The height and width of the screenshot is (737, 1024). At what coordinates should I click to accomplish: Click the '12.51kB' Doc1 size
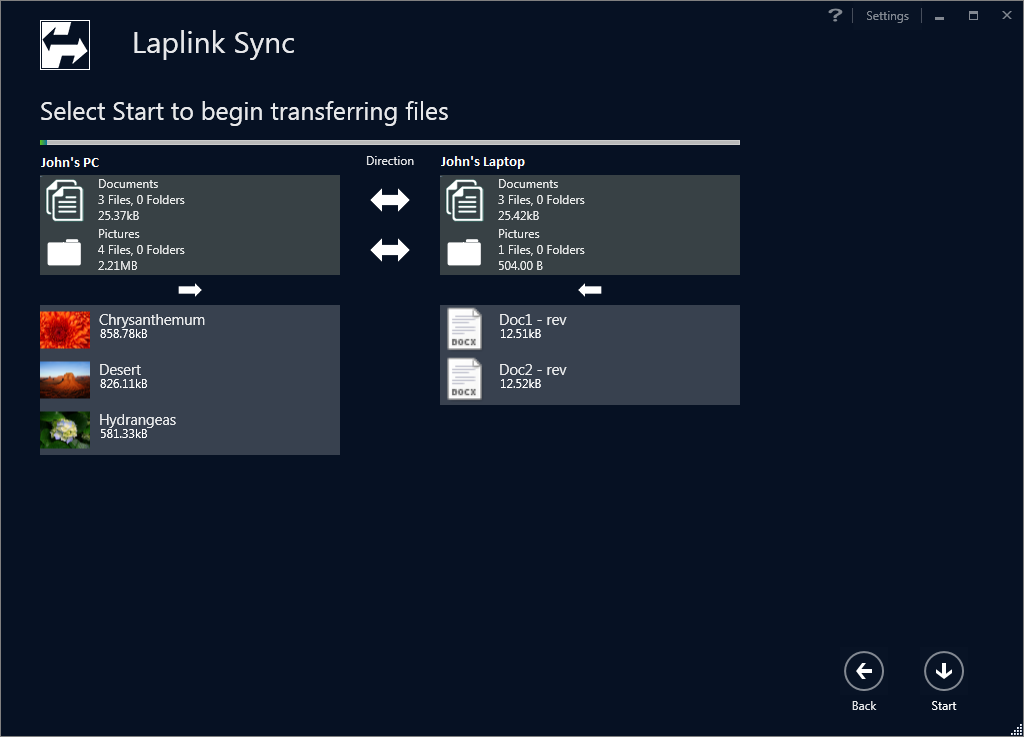(x=520, y=334)
